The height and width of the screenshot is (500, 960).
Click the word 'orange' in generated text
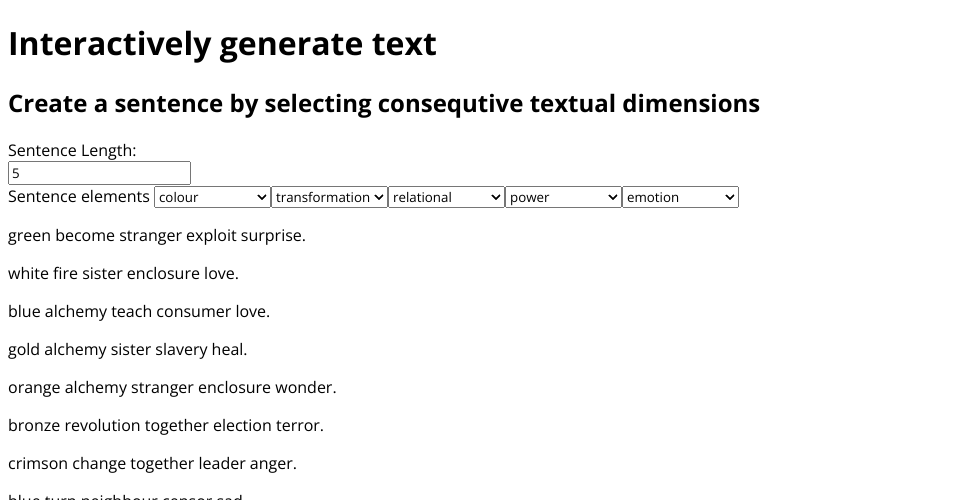tap(34, 388)
